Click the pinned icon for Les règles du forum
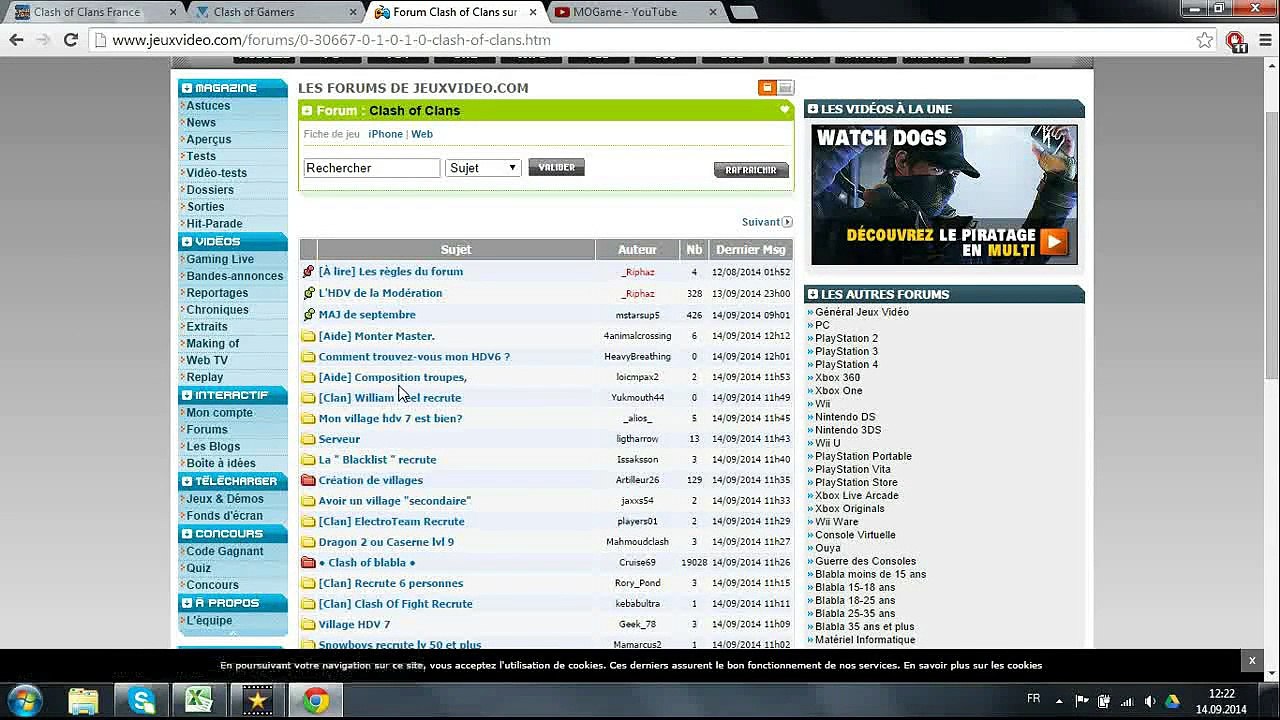Image resolution: width=1280 pixels, height=720 pixels. tap(308, 272)
